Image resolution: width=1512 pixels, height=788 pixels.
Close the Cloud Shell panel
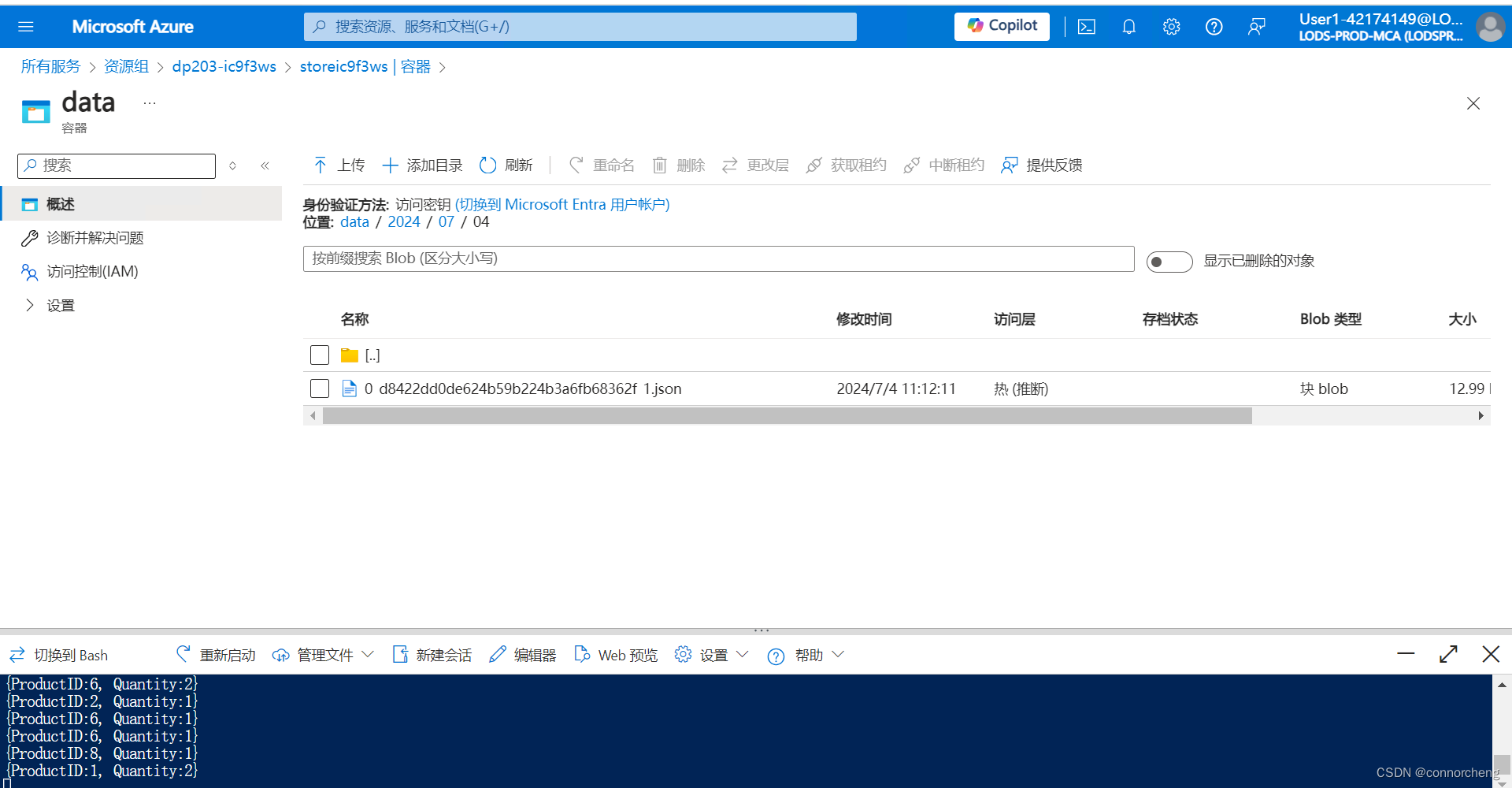click(x=1491, y=654)
